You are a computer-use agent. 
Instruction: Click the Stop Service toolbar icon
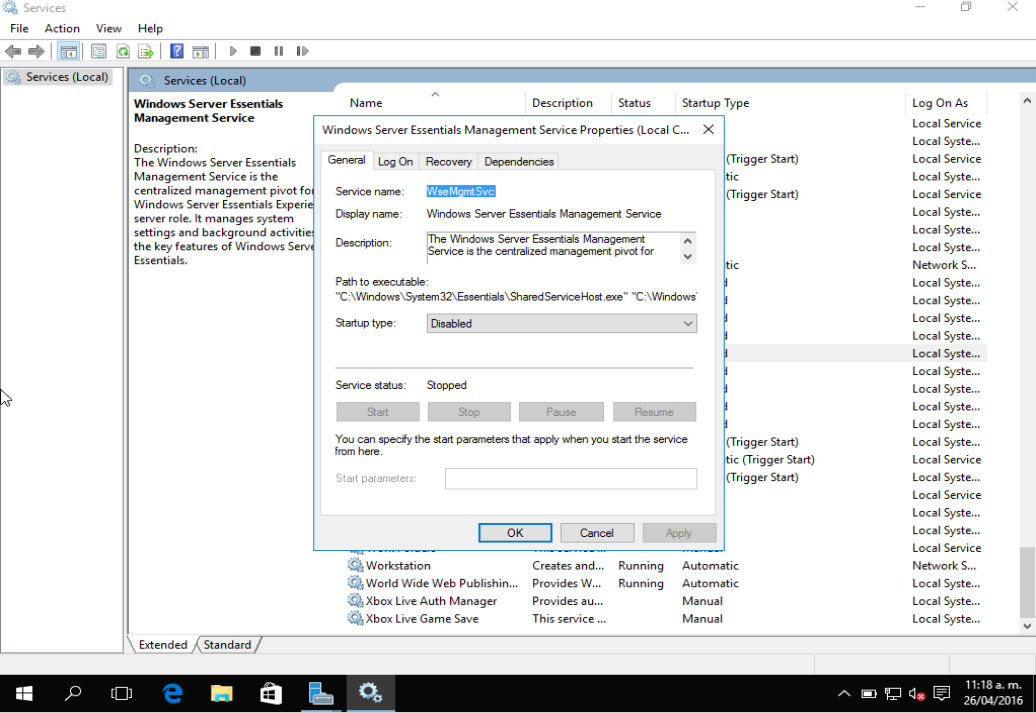tap(255, 51)
